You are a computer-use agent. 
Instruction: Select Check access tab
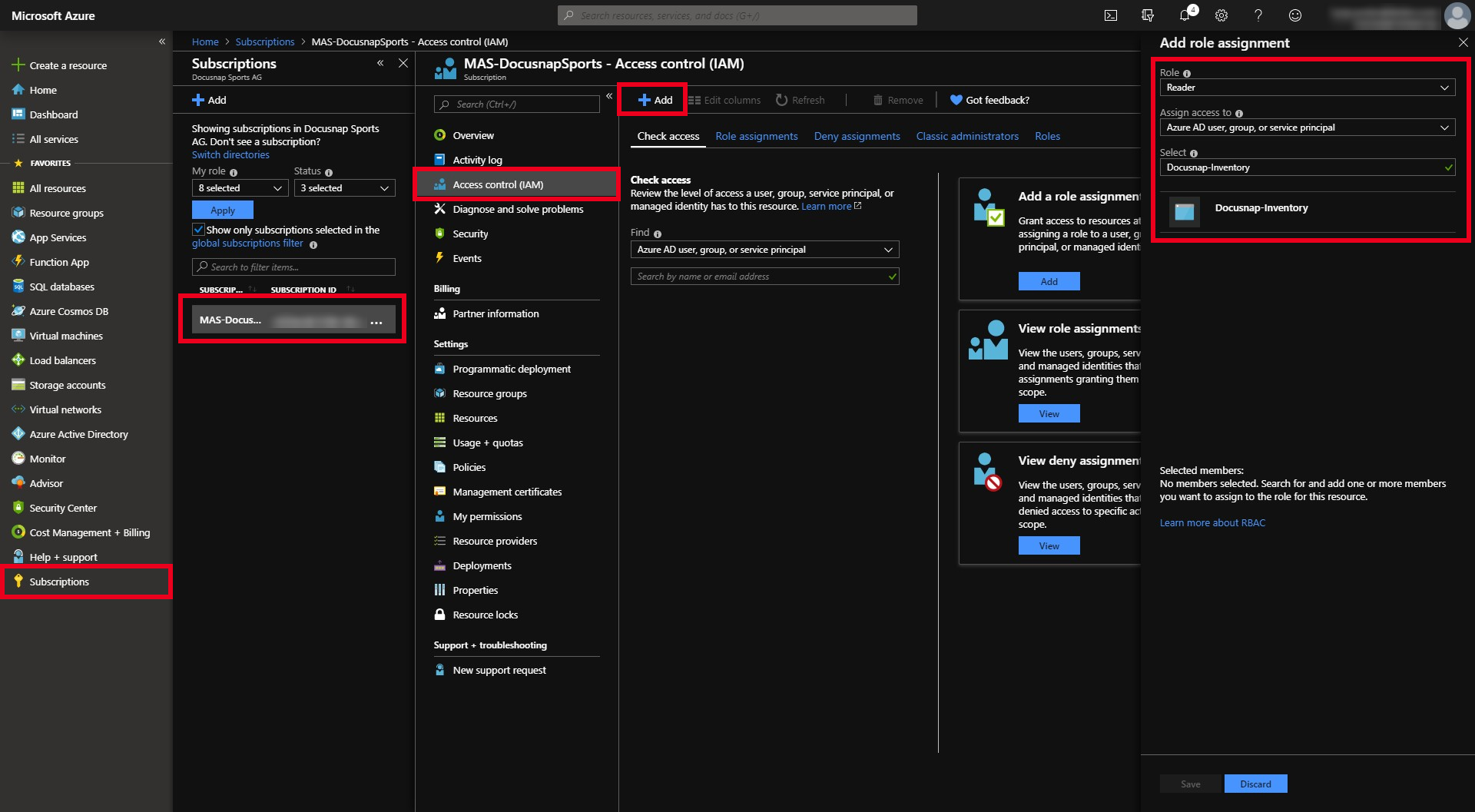(668, 136)
